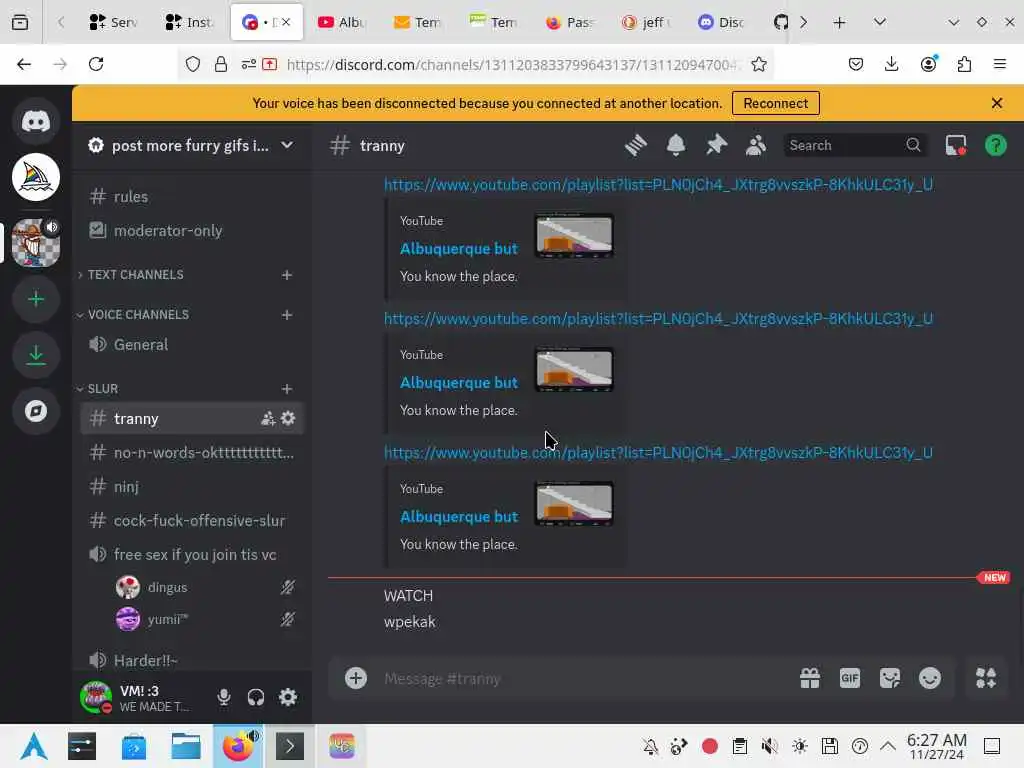Open the rules channel

point(192,197)
